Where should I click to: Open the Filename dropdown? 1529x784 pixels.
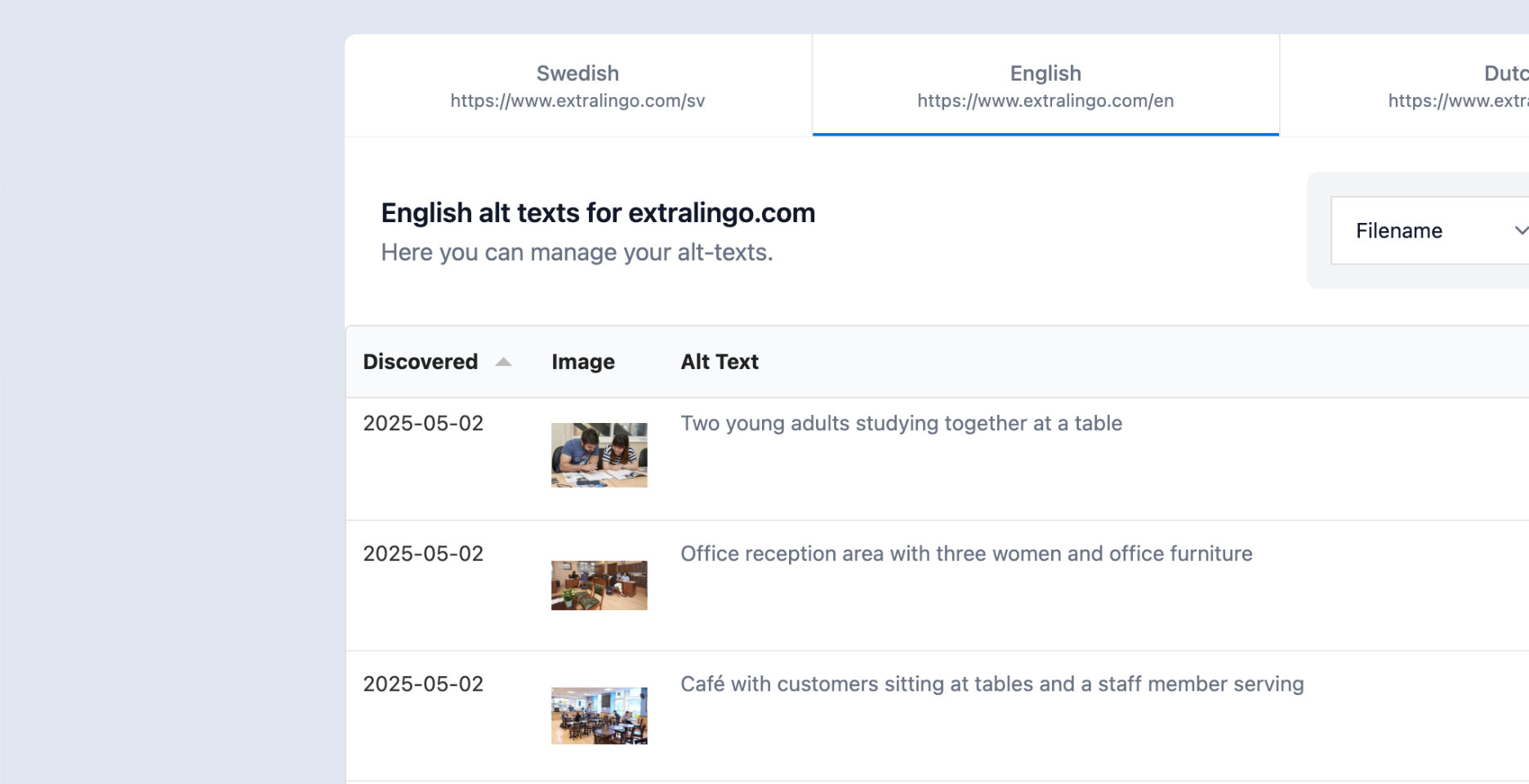[x=1430, y=230]
